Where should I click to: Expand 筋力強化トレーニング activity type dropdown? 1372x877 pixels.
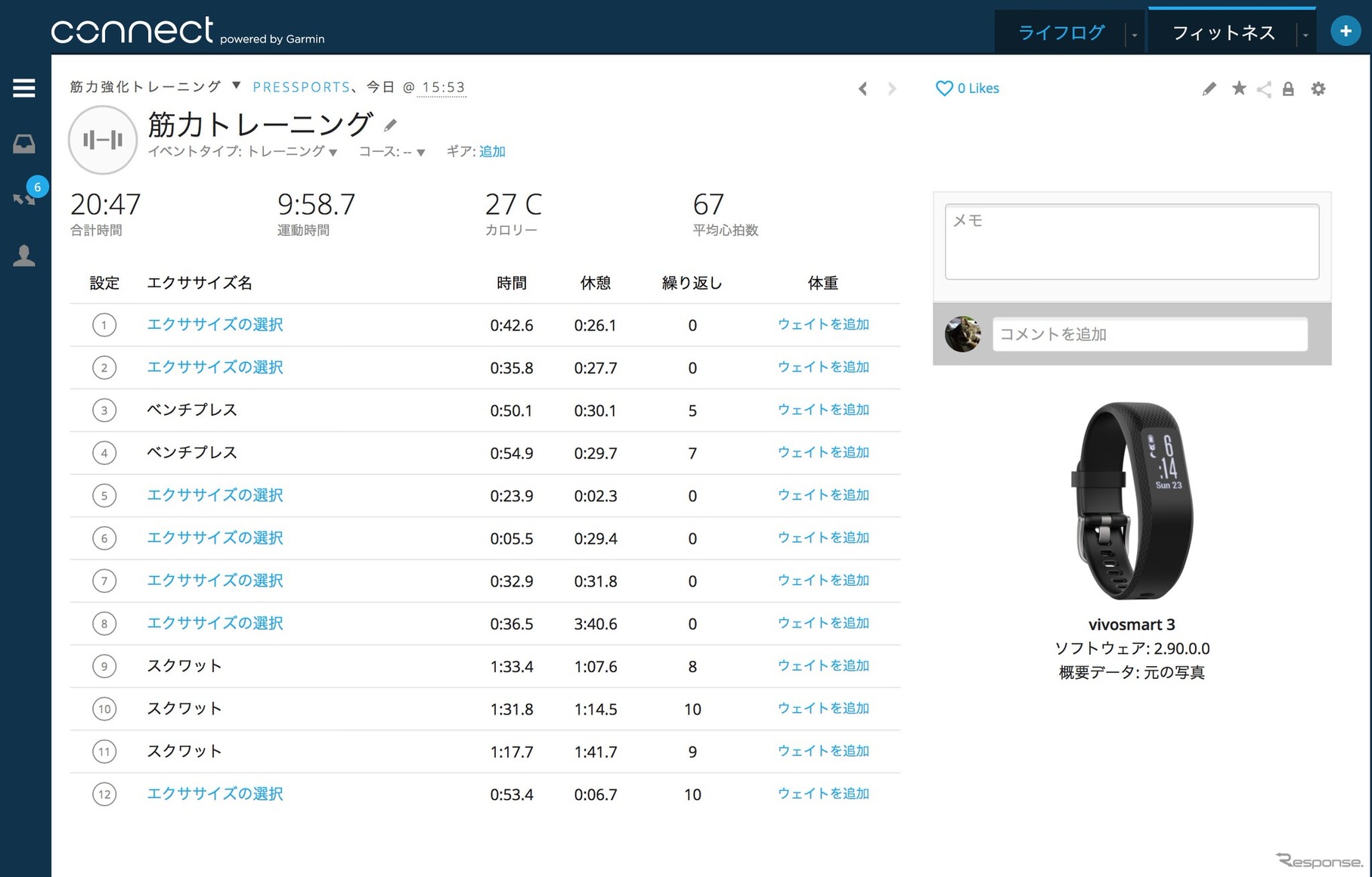tap(236, 85)
